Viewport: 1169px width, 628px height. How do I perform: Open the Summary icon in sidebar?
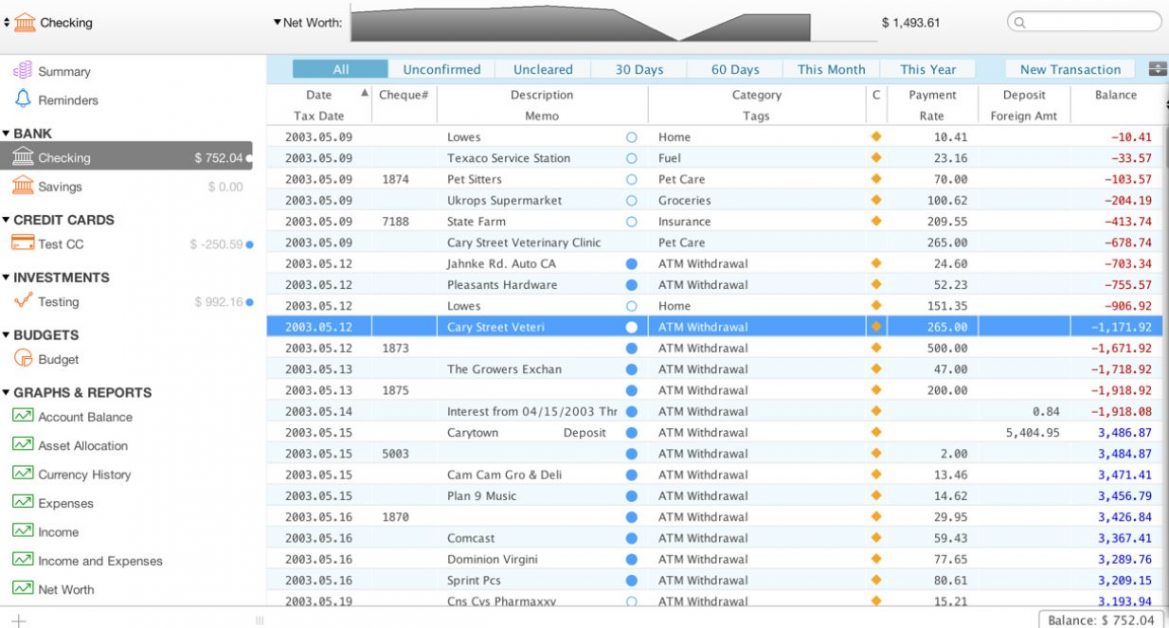pos(22,71)
